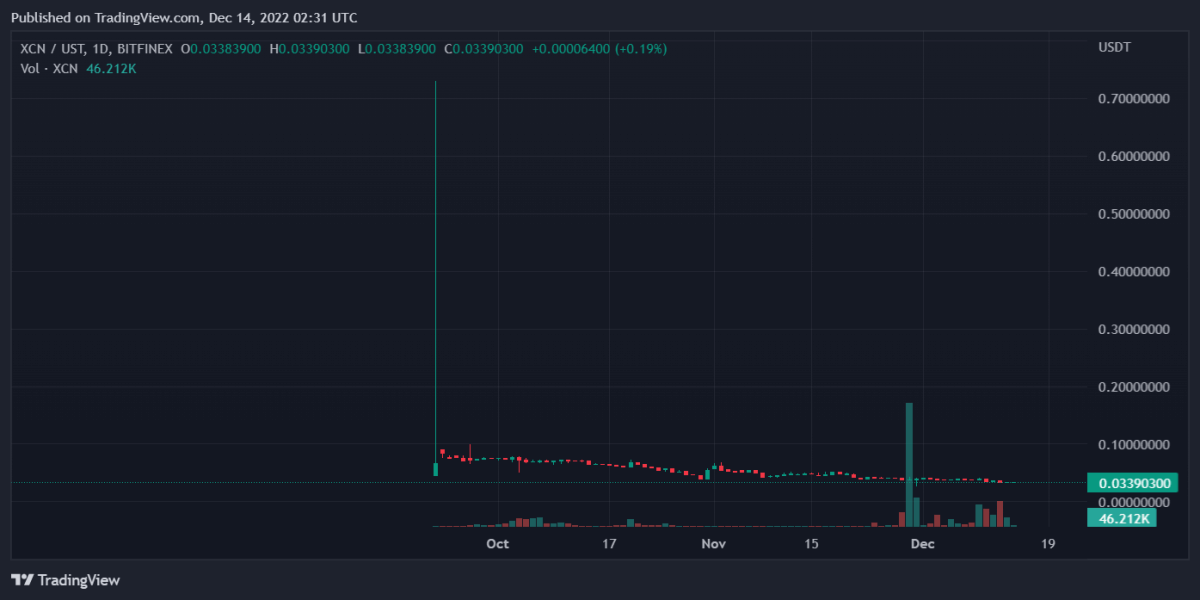Image resolution: width=1200 pixels, height=600 pixels.
Task: Click the 17 date label on time axis
Action: [x=609, y=544]
